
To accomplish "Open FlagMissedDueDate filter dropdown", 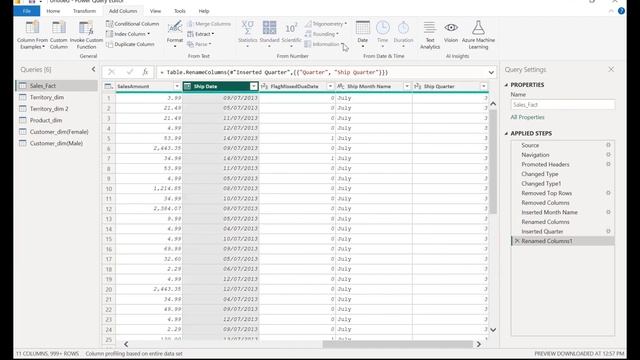I will point(330,86).
